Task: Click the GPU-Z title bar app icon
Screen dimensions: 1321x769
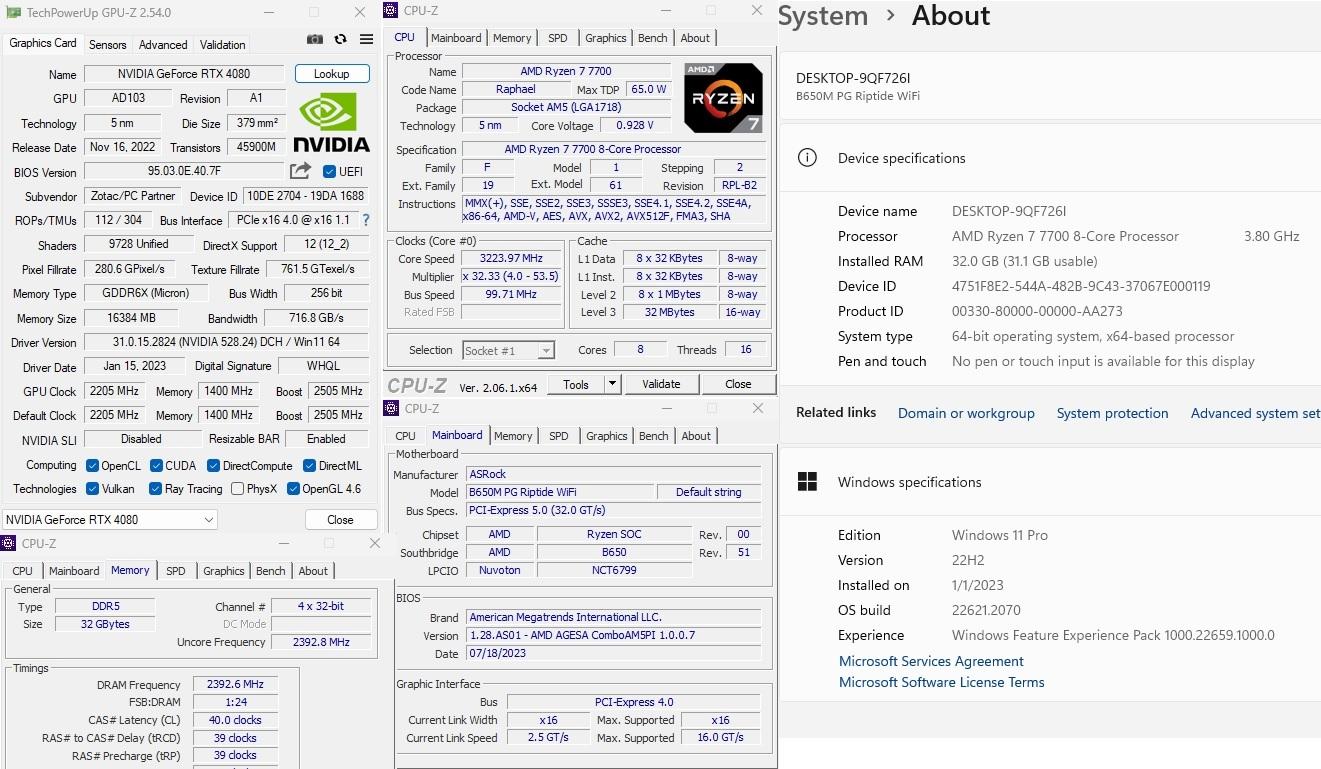Action: [13, 13]
